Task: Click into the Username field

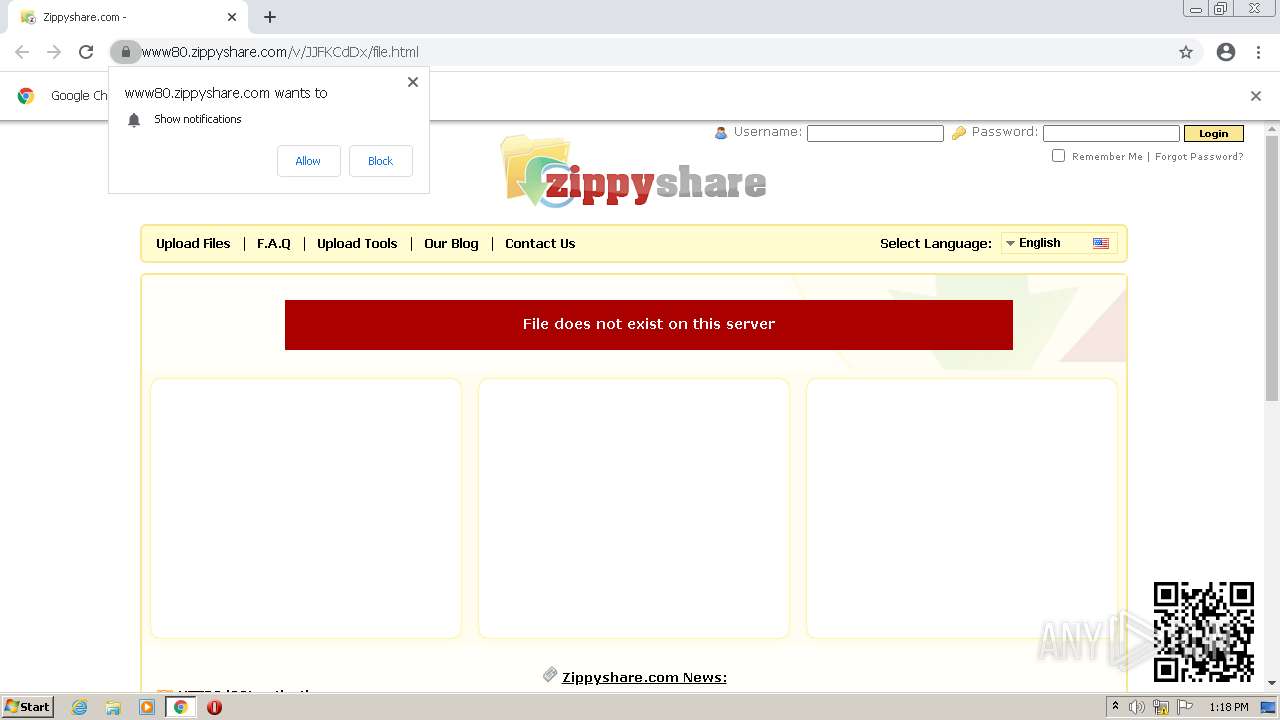Action: [875, 133]
